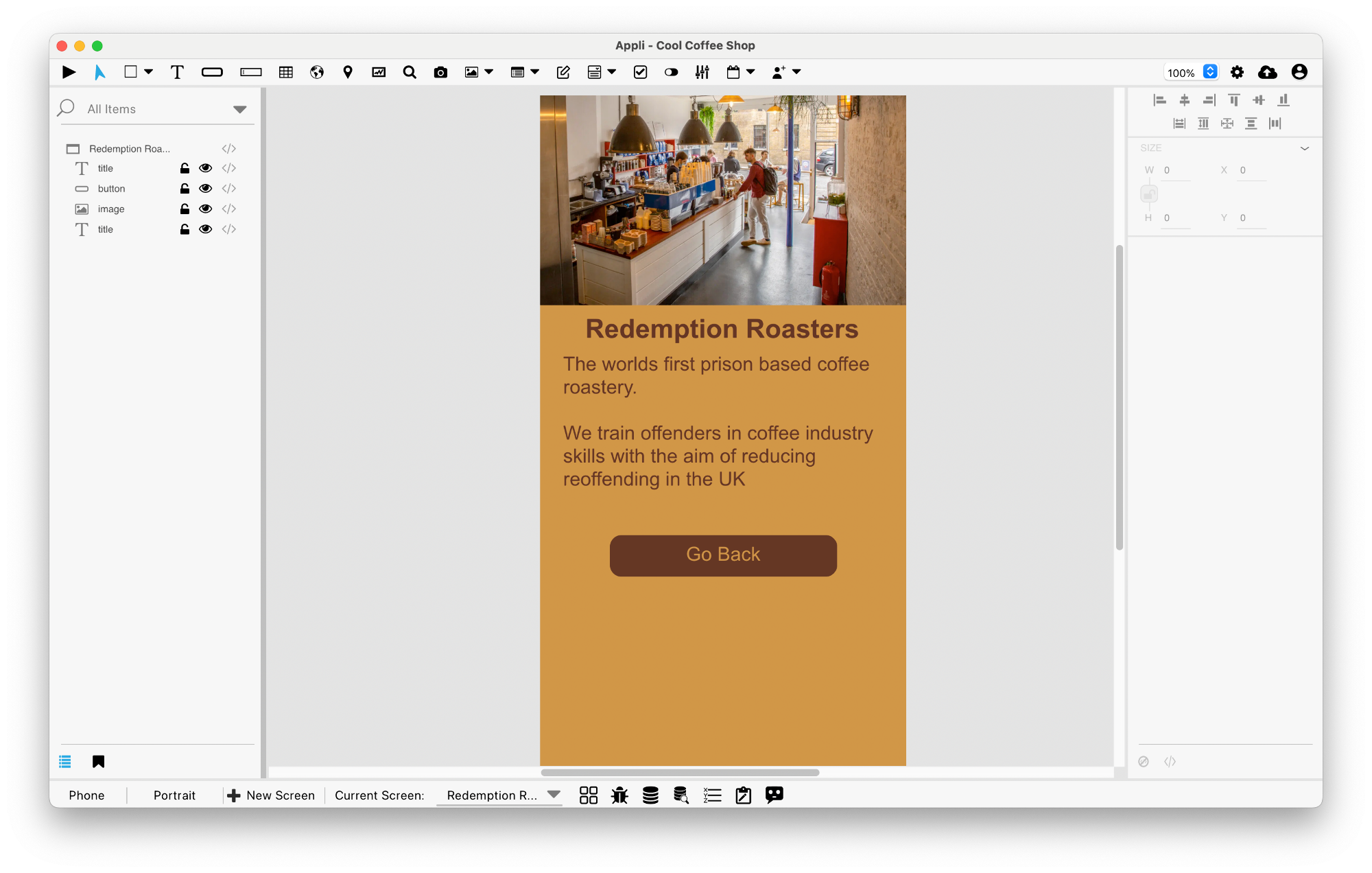
Task: Hide the title layer above button
Action: click(205, 168)
